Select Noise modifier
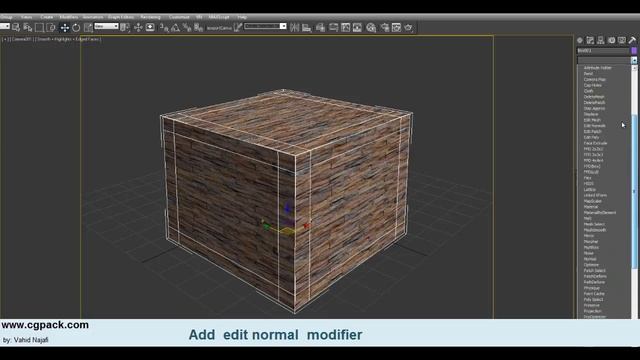Image resolution: width=640 pixels, height=360 pixels. coord(589,253)
